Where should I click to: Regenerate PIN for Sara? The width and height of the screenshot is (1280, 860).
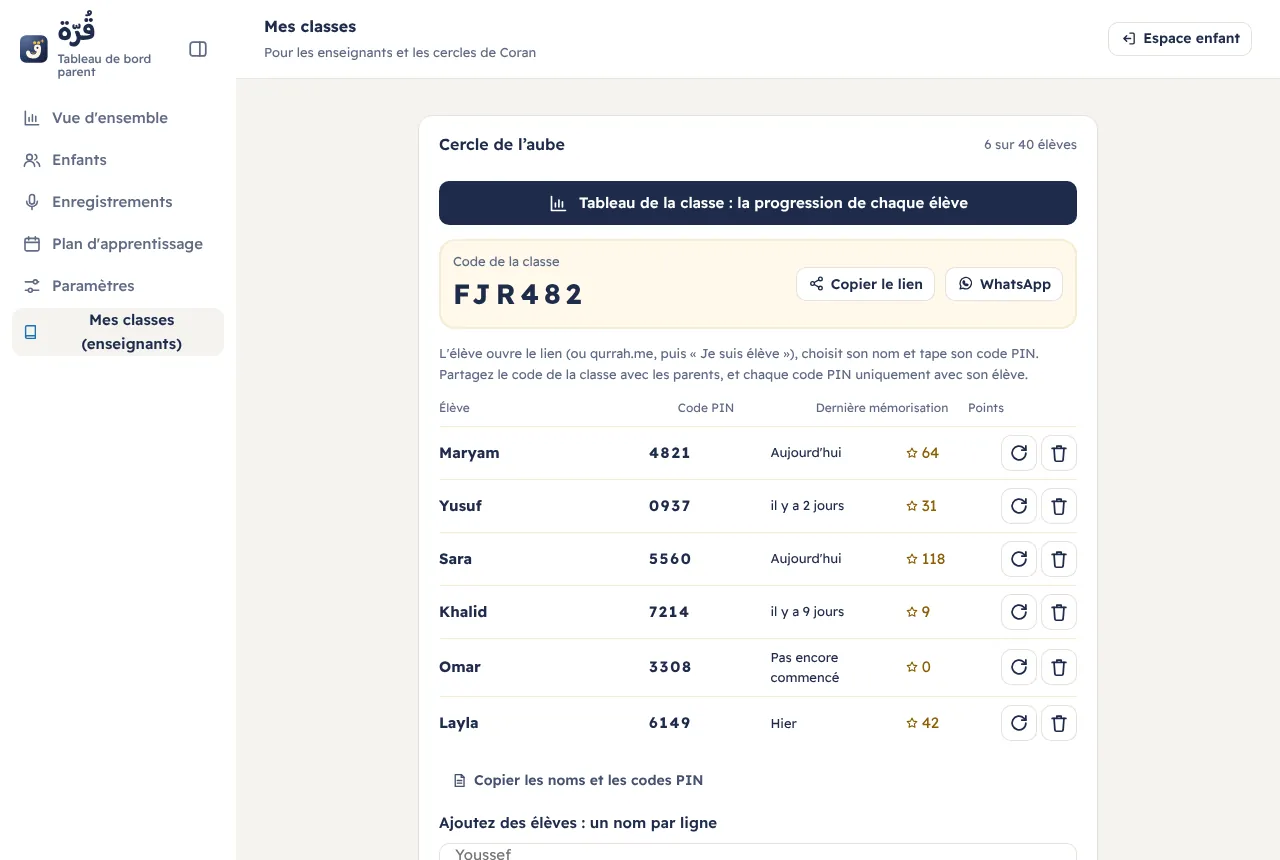click(1019, 559)
